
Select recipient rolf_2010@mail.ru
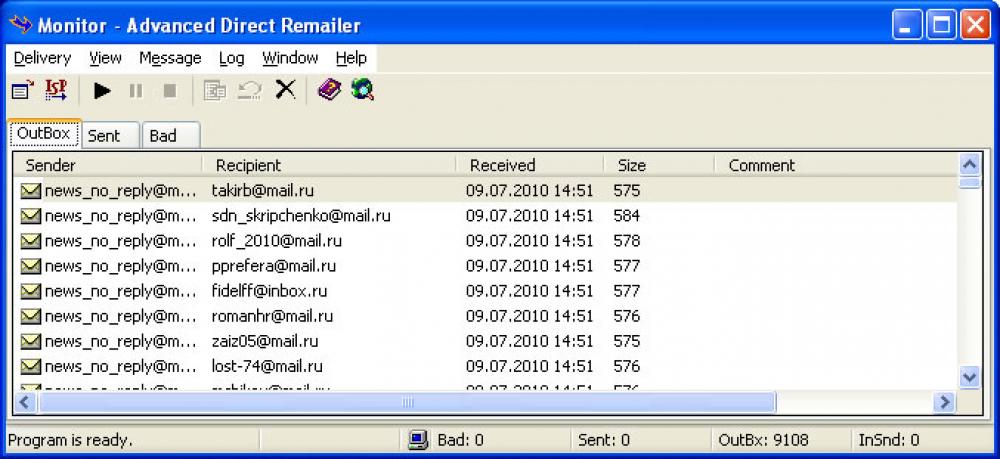[x=277, y=241]
